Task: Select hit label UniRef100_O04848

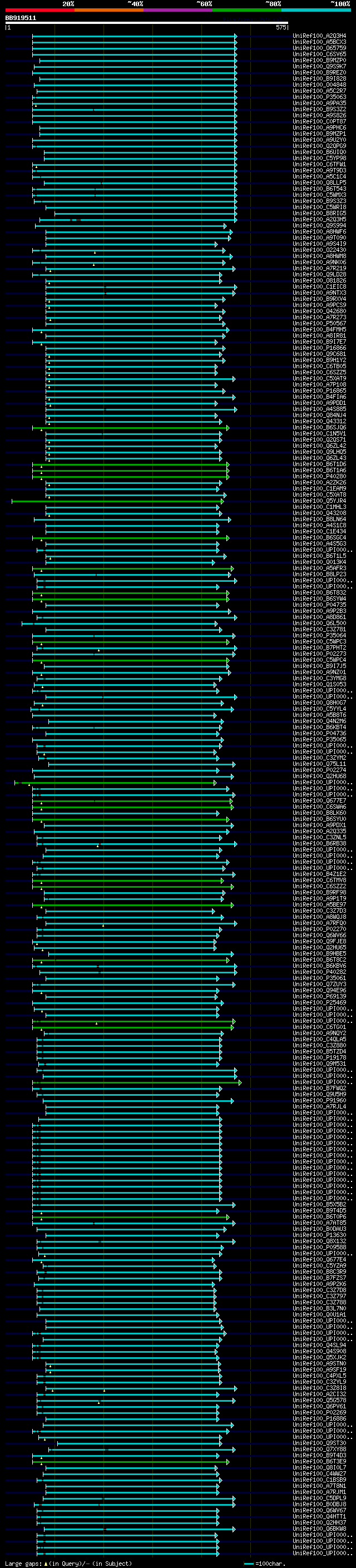Action: (319, 85)
